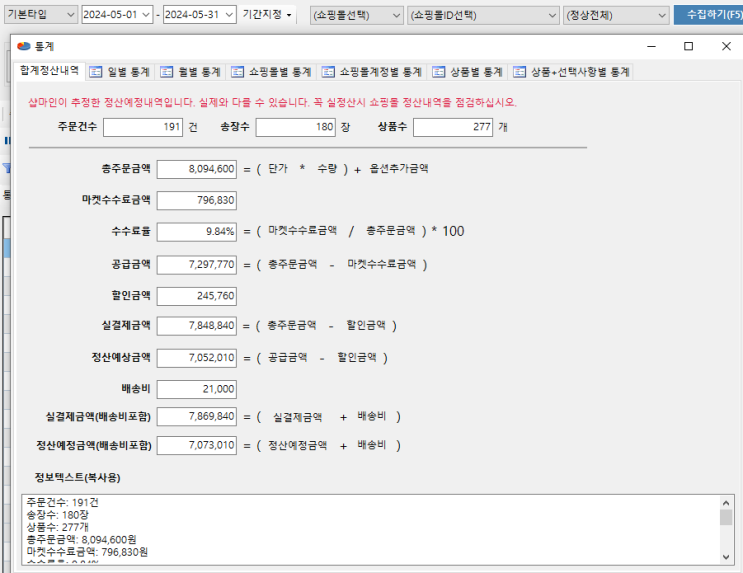Viewport: 743px width, 573px height.
Task: Close the 통계 window
Action: [x=726, y=46]
